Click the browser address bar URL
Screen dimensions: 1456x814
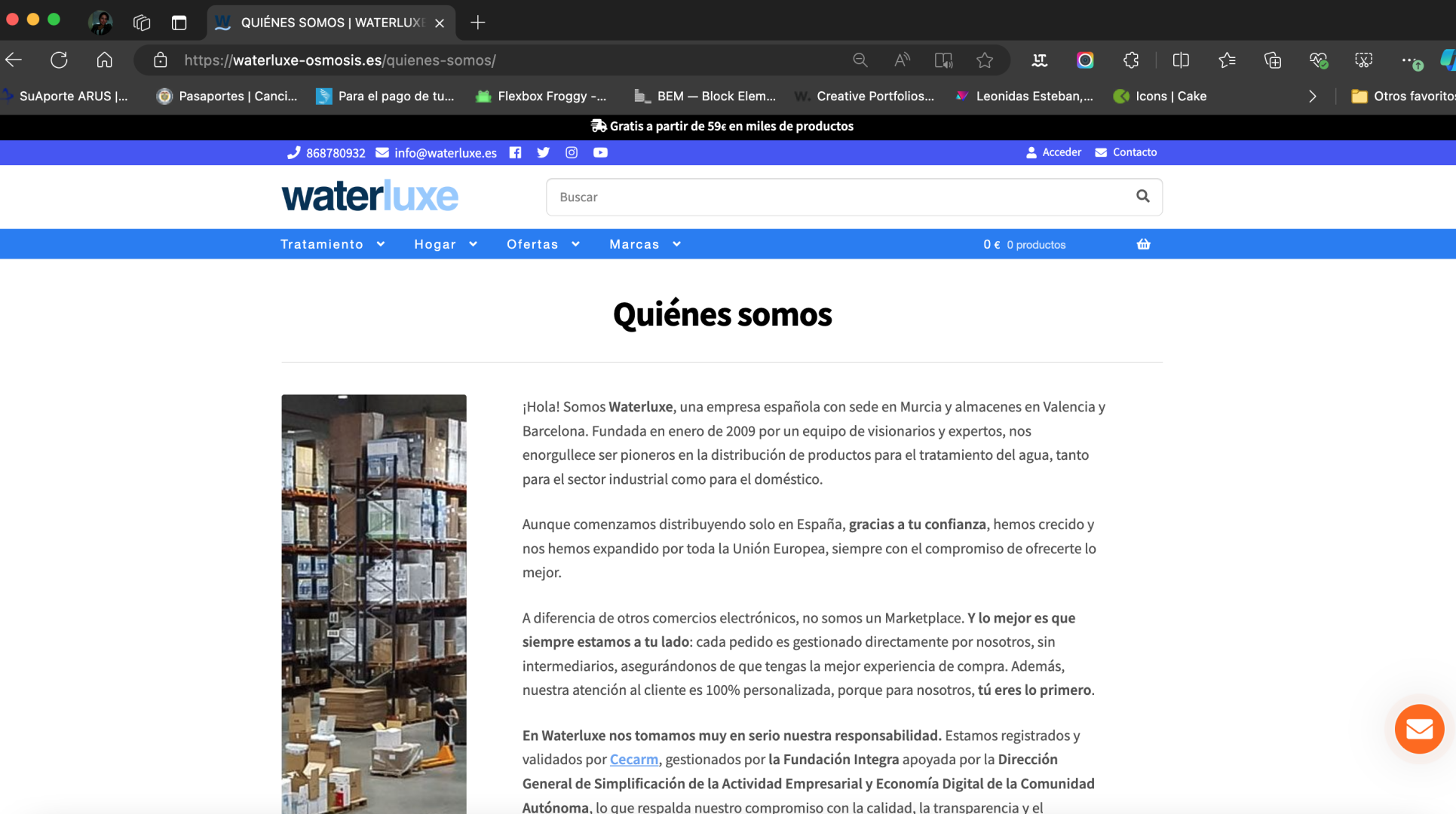(x=340, y=60)
